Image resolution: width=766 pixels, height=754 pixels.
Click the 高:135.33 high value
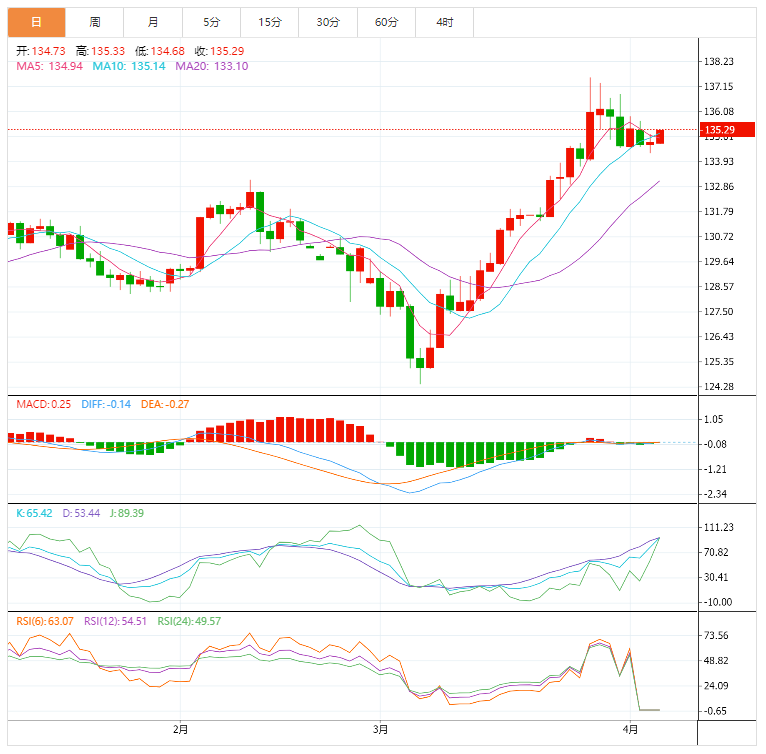[x=100, y=51]
